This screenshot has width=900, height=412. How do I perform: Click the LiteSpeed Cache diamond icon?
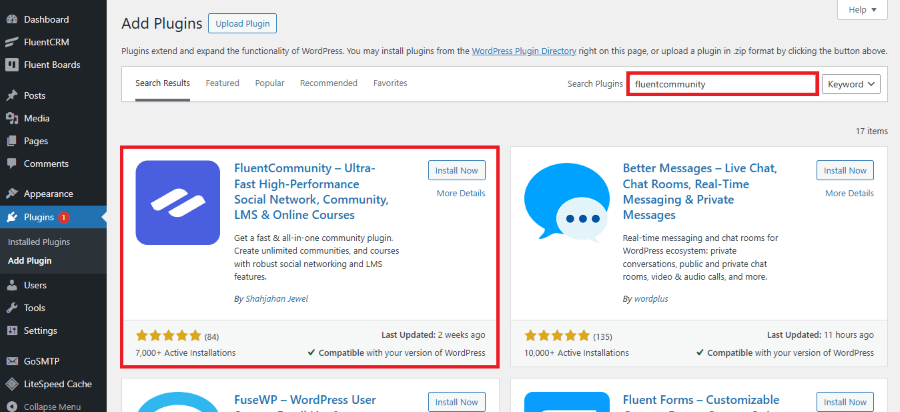[x=11, y=384]
